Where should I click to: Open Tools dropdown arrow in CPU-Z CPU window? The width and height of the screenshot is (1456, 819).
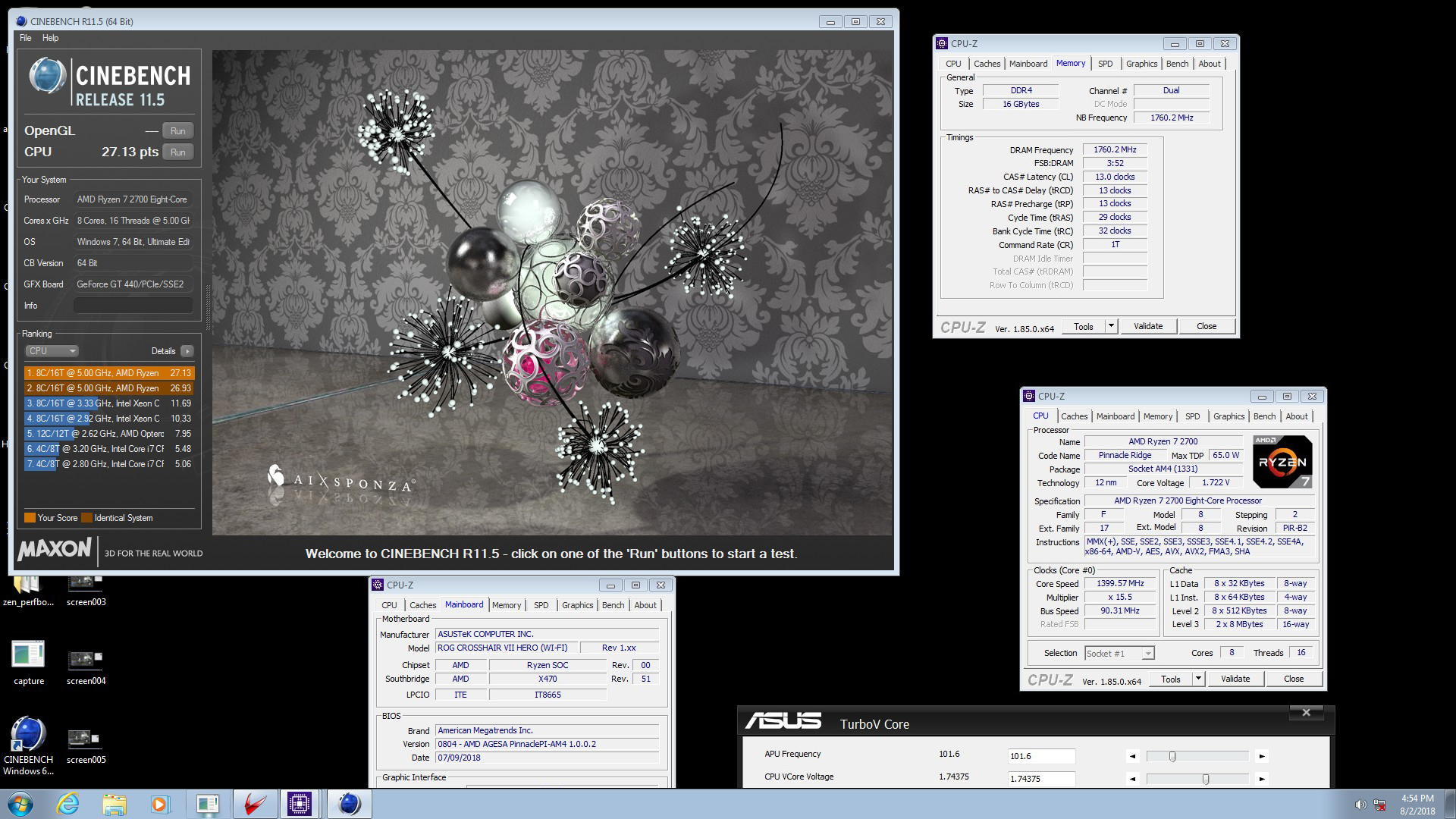(x=1198, y=679)
